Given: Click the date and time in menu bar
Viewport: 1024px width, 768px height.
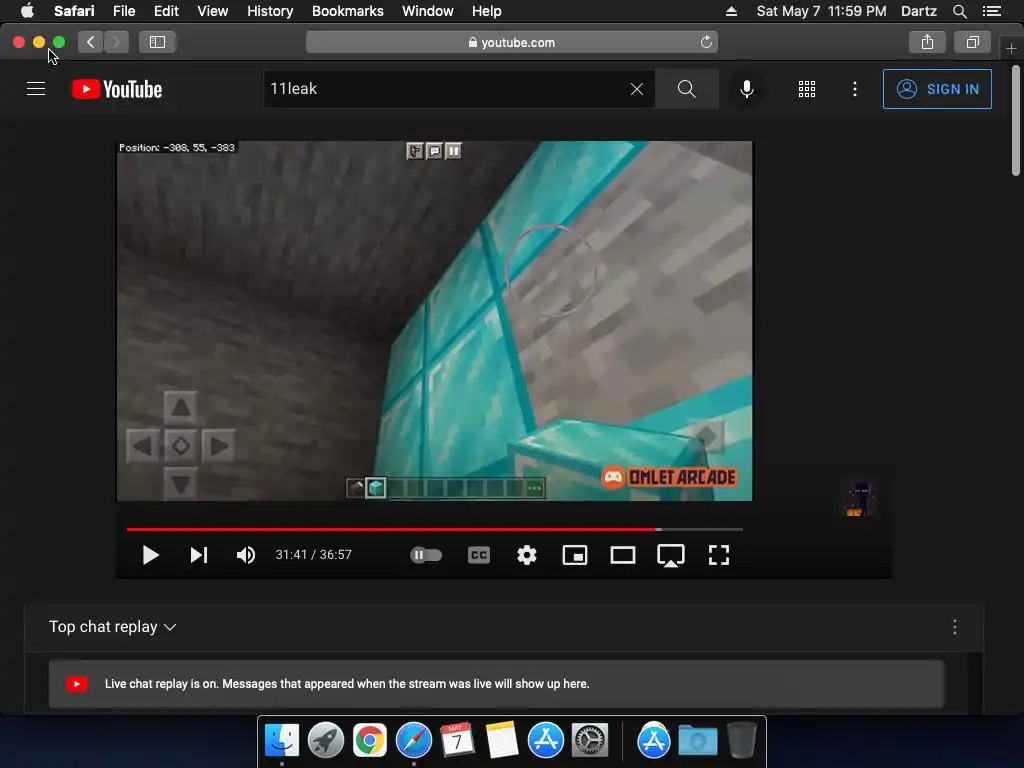Looking at the screenshot, I should [821, 11].
